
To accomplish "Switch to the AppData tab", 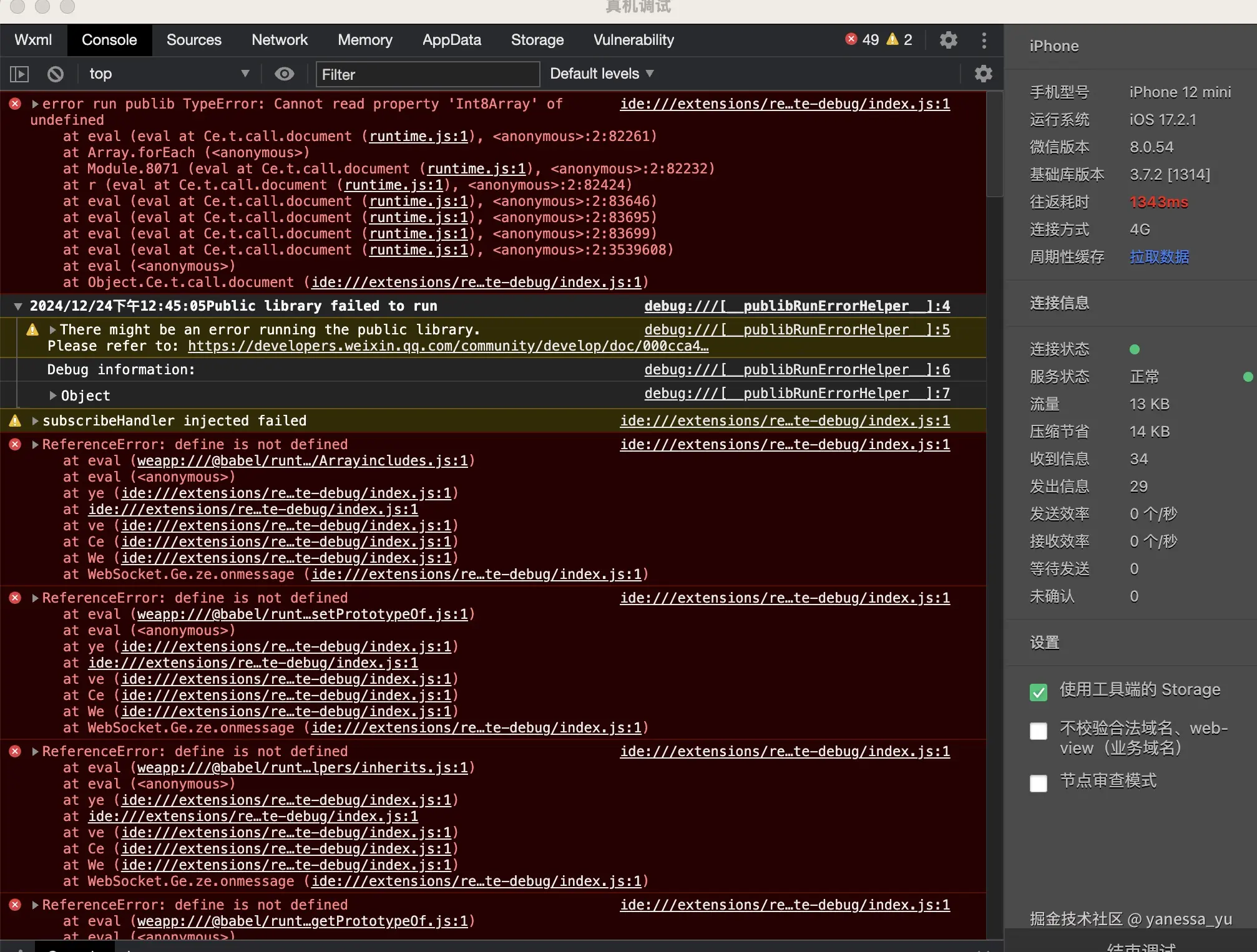I will [x=451, y=40].
